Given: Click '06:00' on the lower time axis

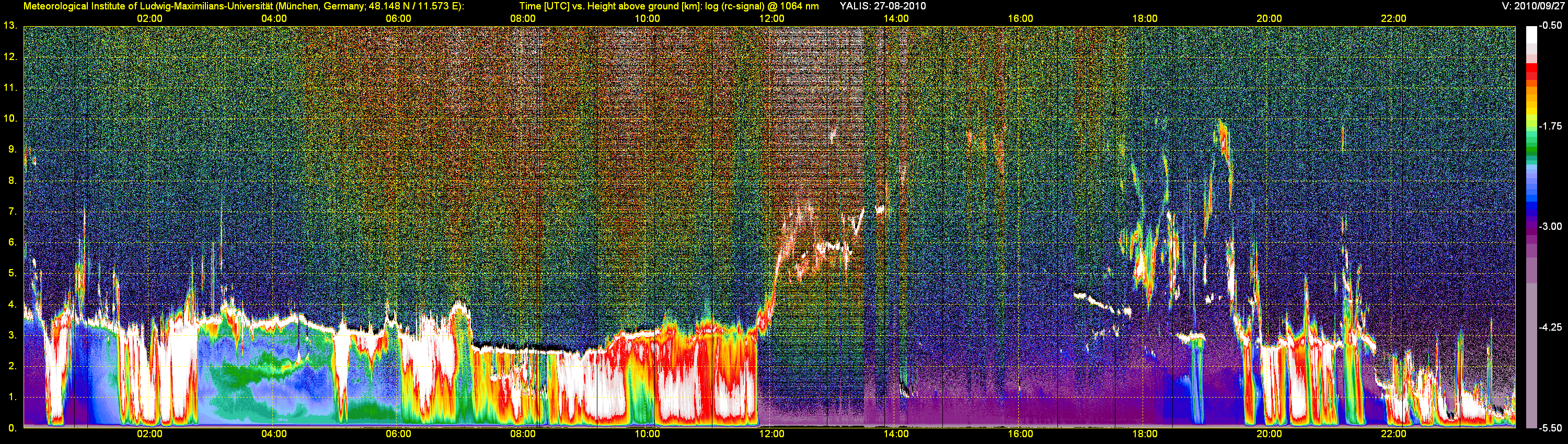Looking at the screenshot, I should 398,434.
